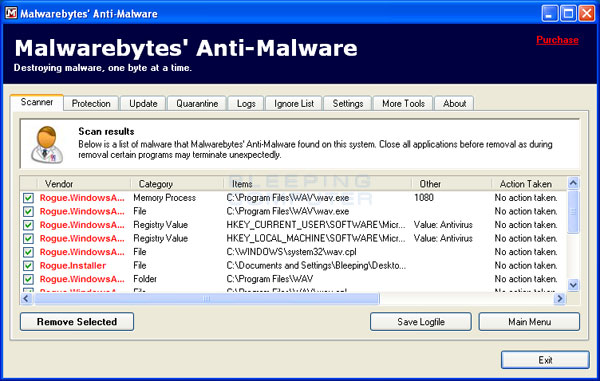Return via the Main Menu button
Screen dimensions: 600x381
(x=529, y=322)
